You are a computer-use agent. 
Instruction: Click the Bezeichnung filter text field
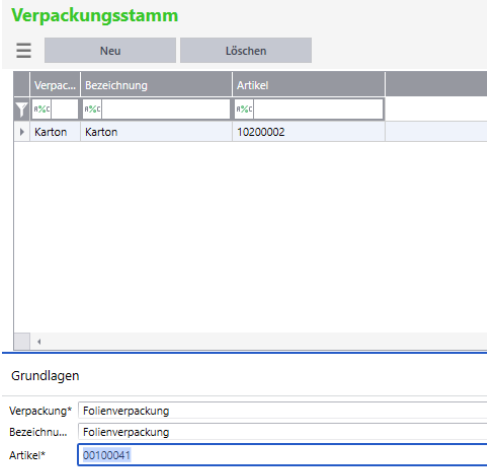pos(166,109)
